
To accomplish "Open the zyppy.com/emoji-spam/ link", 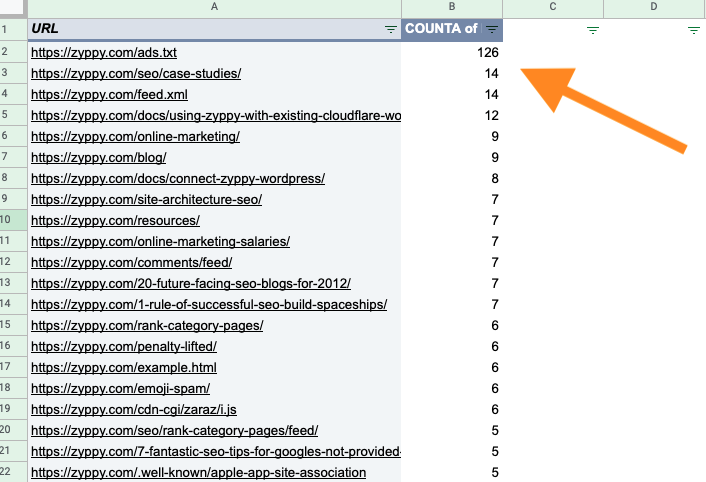I will point(120,389).
